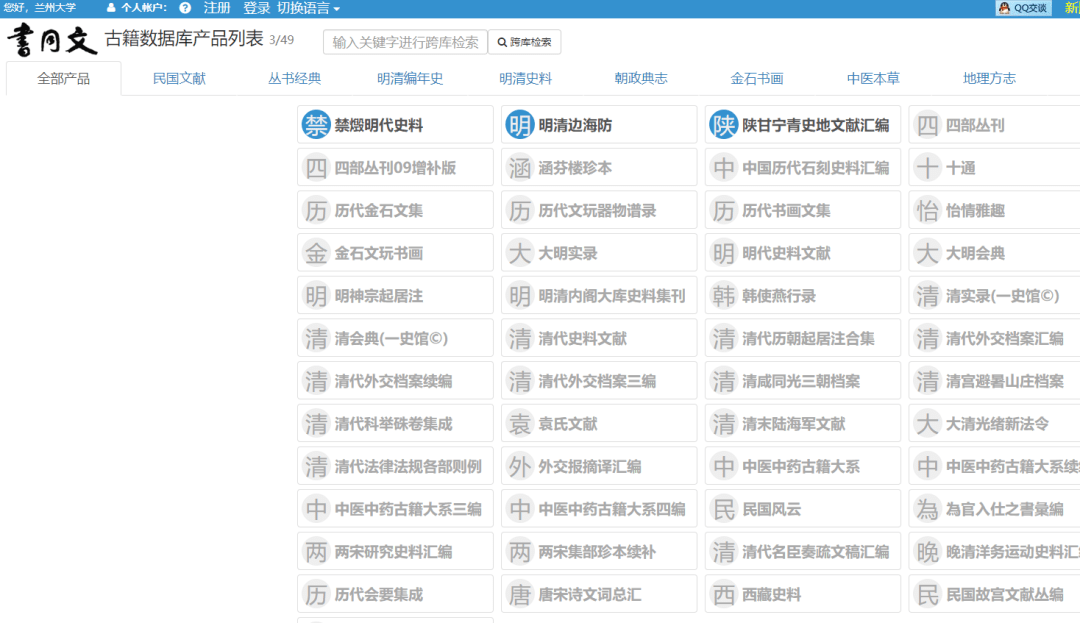The height and width of the screenshot is (623, 1080).
Task: Click the 两 icon of 两宋研究史料汇编
Action: pos(316,552)
